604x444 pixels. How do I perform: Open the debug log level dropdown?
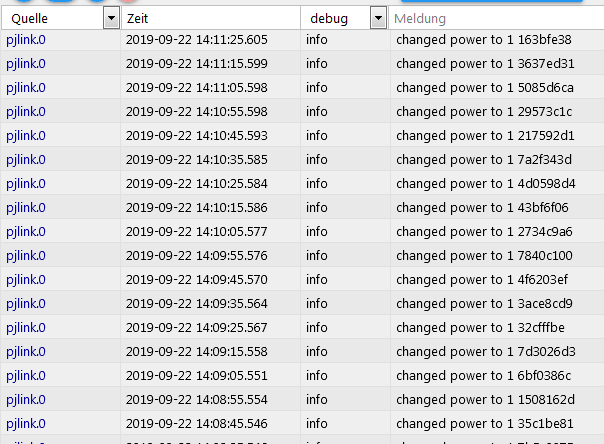[378, 18]
